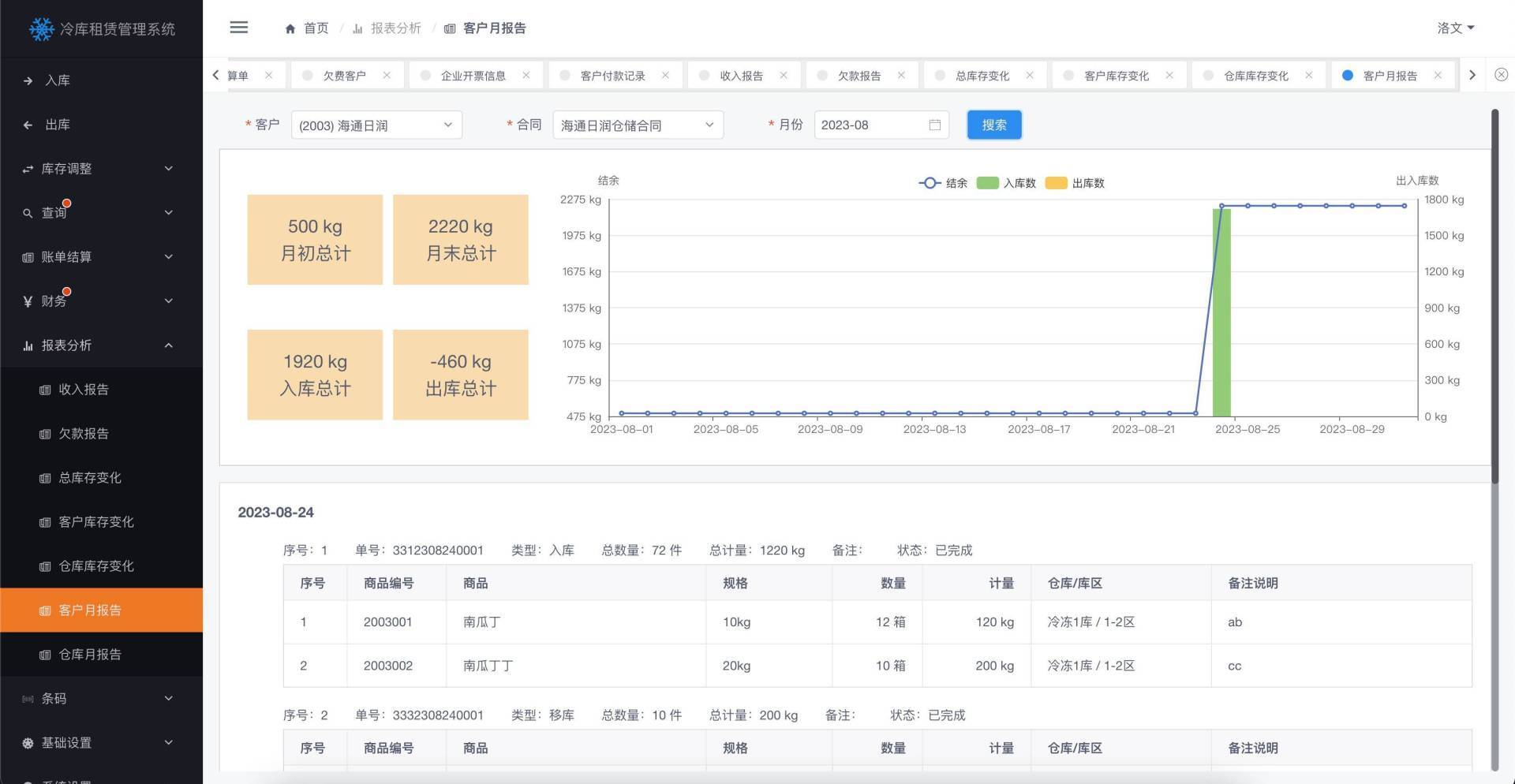Click the 条码 barcode icon in sidebar
The height and width of the screenshot is (784, 1515).
[27, 698]
